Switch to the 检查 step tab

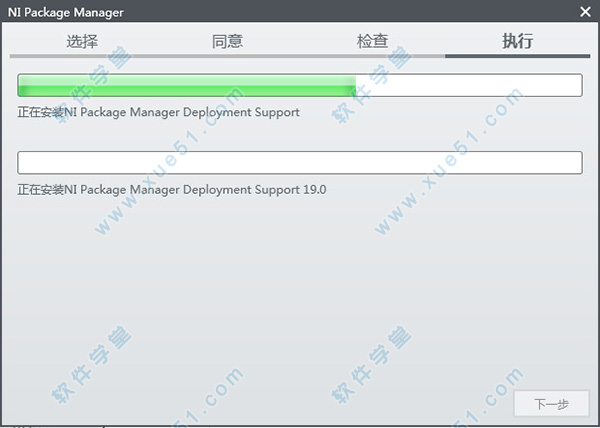click(x=372, y=41)
